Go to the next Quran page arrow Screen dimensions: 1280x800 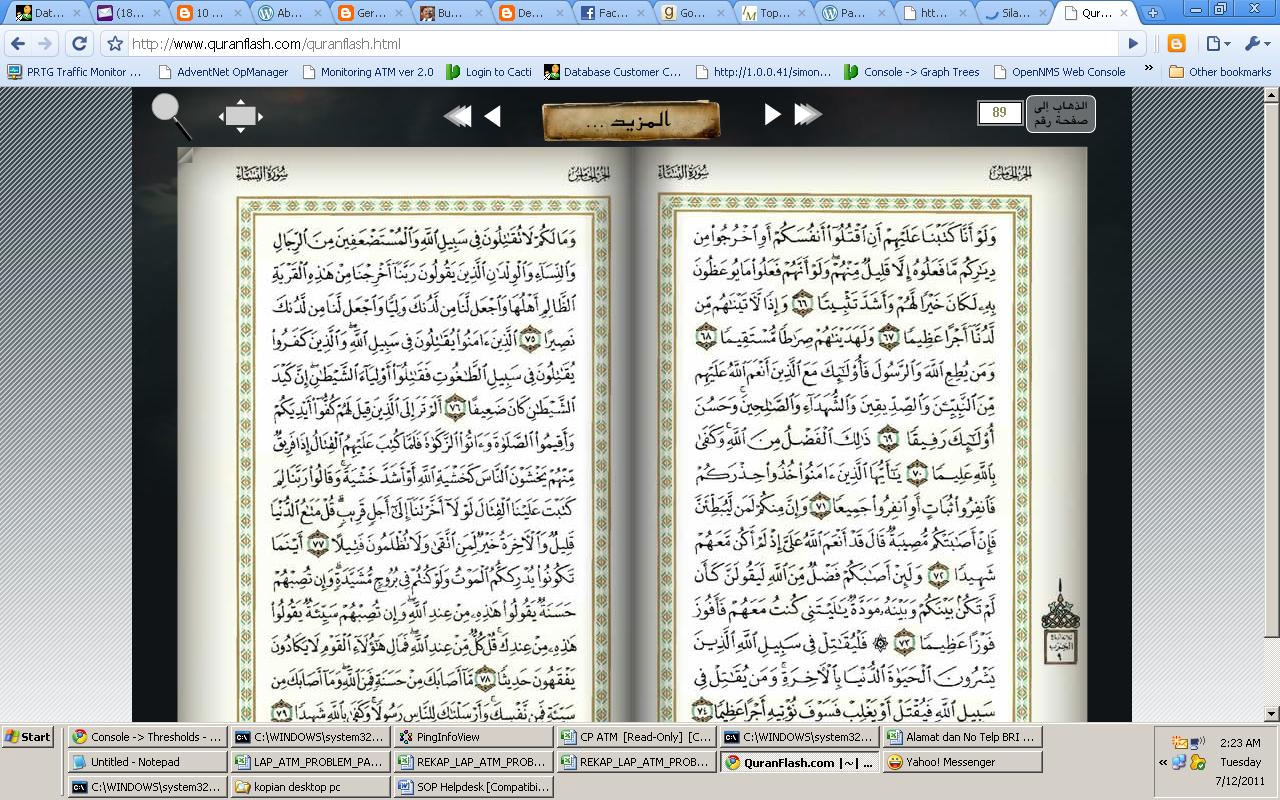[x=771, y=114]
